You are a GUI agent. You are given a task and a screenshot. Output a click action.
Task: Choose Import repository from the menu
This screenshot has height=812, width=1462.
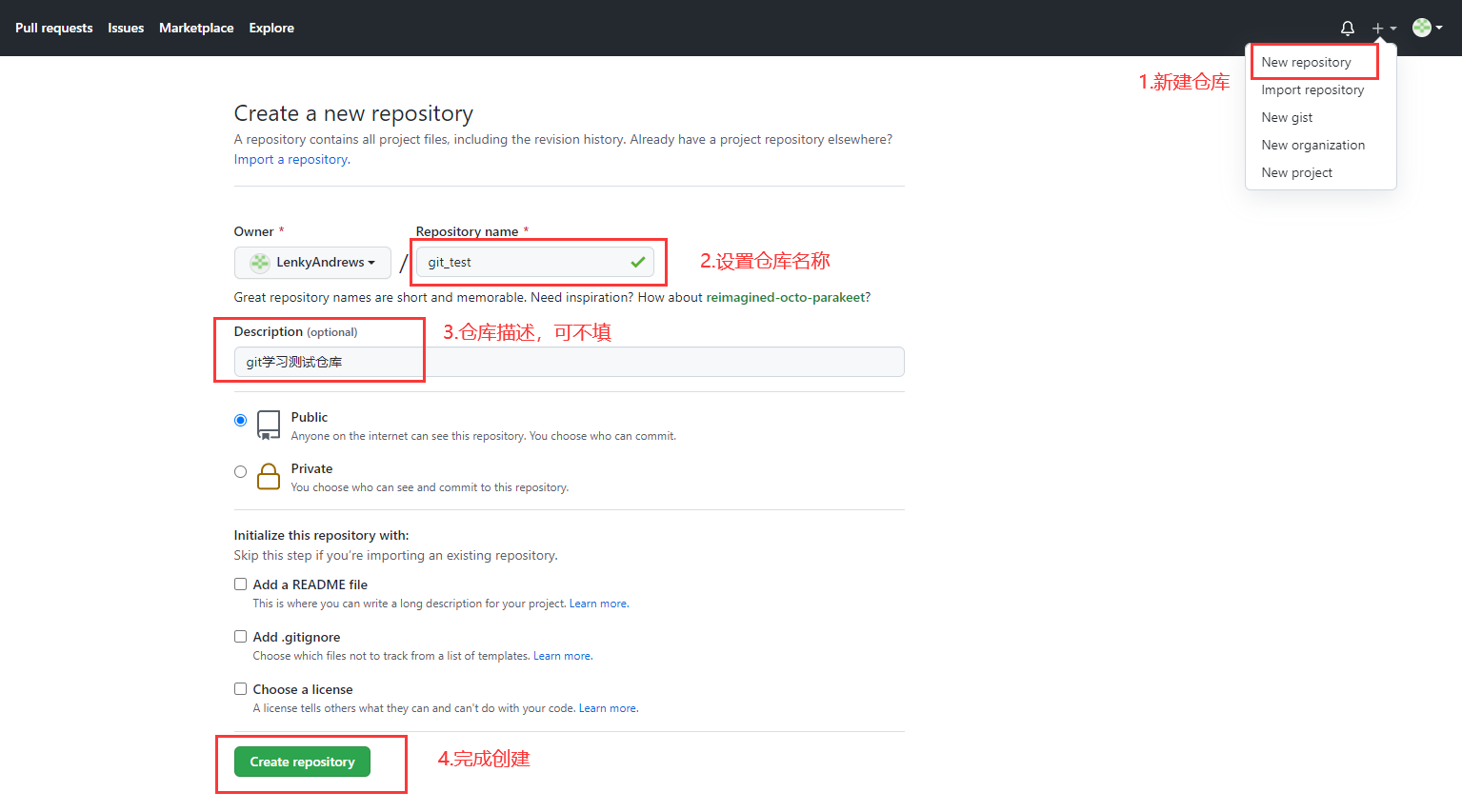click(1312, 89)
